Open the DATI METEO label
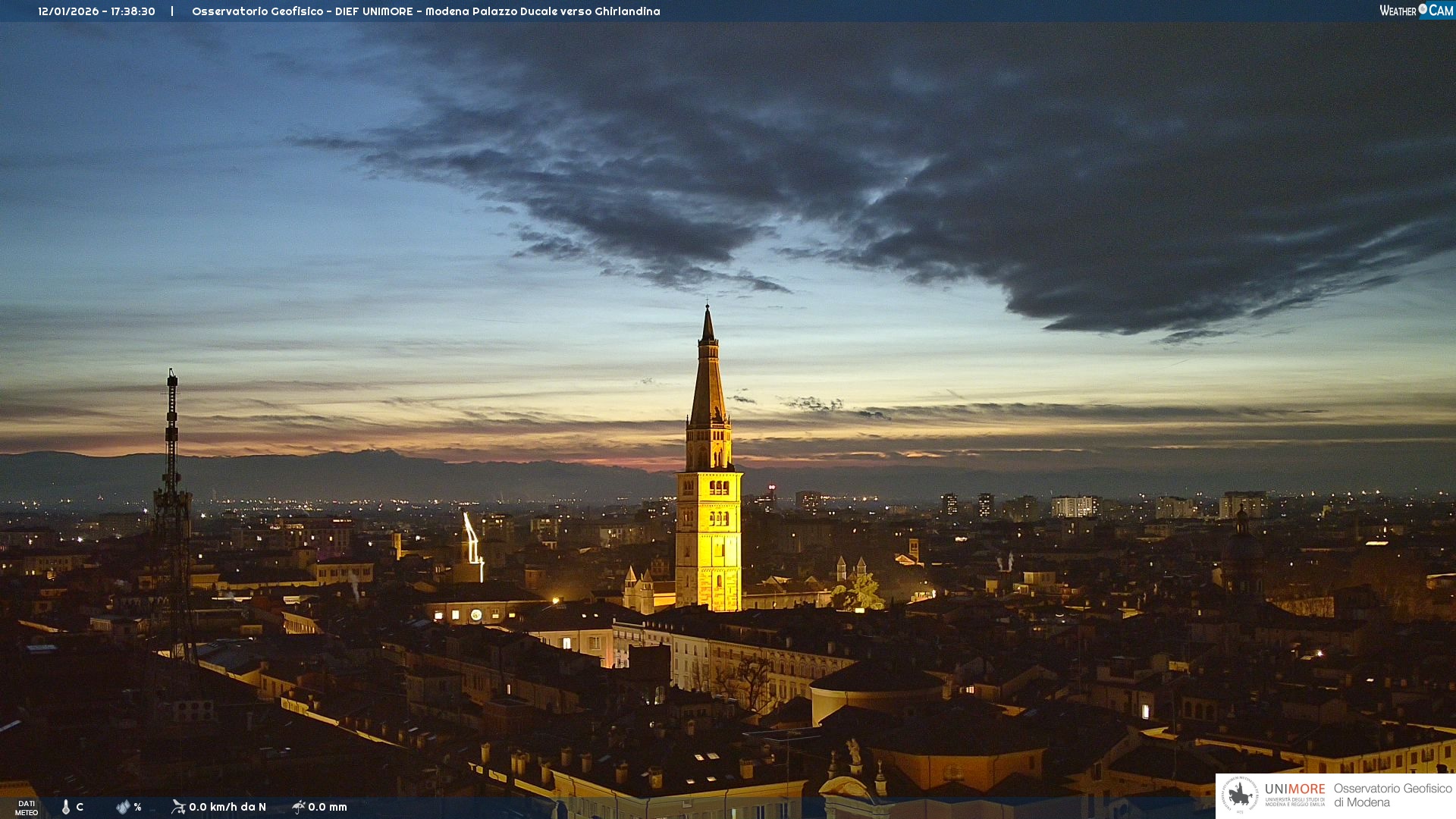Image resolution: width=1456 pixels, height=819 pixels. (27, 808)
